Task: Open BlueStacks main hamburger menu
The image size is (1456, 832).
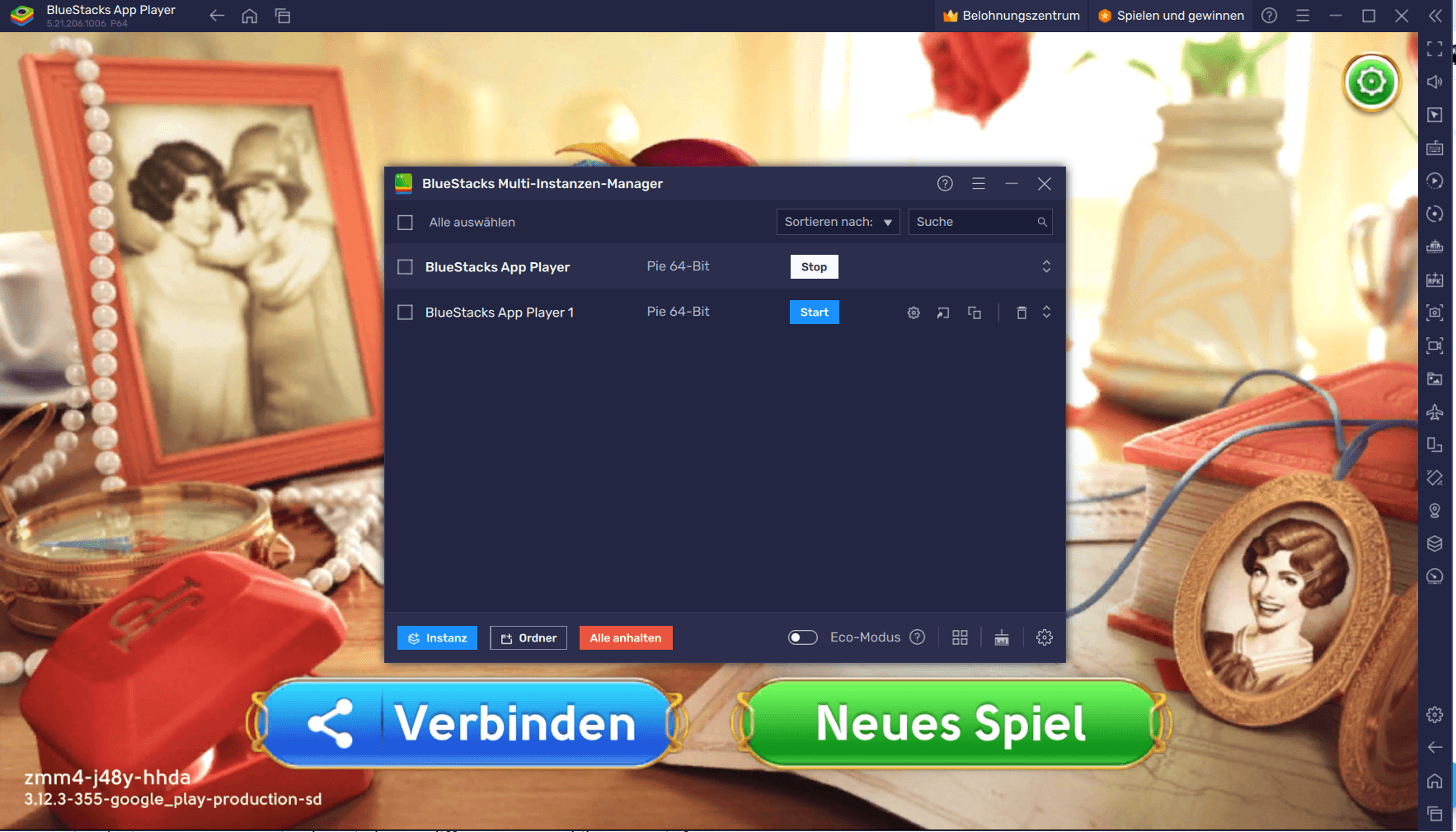Action: point(1303,16)
